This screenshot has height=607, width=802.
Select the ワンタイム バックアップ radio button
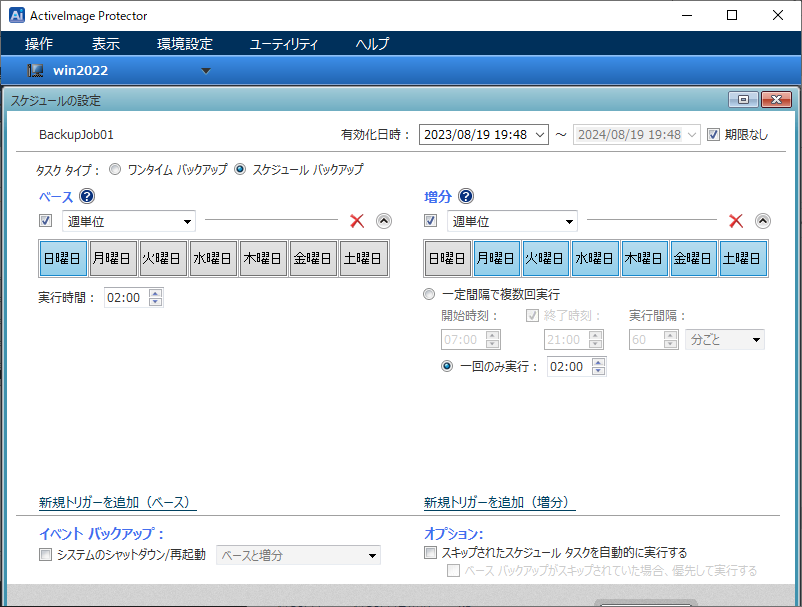[x=115, y=169]
